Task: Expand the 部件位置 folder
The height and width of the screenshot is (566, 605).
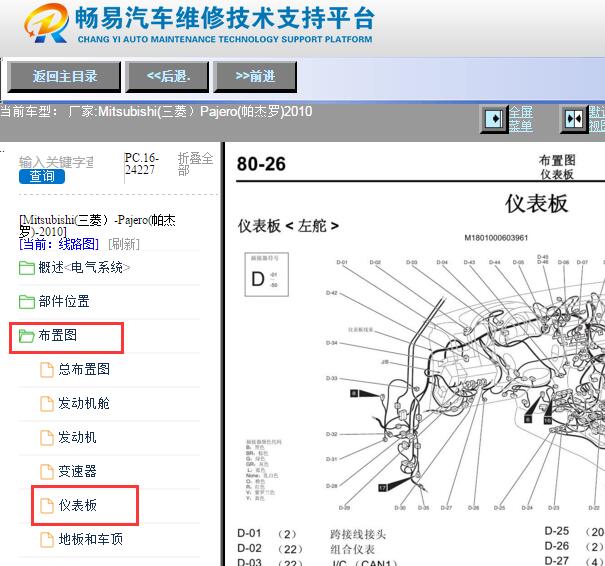Action: (x=64, y=301)
